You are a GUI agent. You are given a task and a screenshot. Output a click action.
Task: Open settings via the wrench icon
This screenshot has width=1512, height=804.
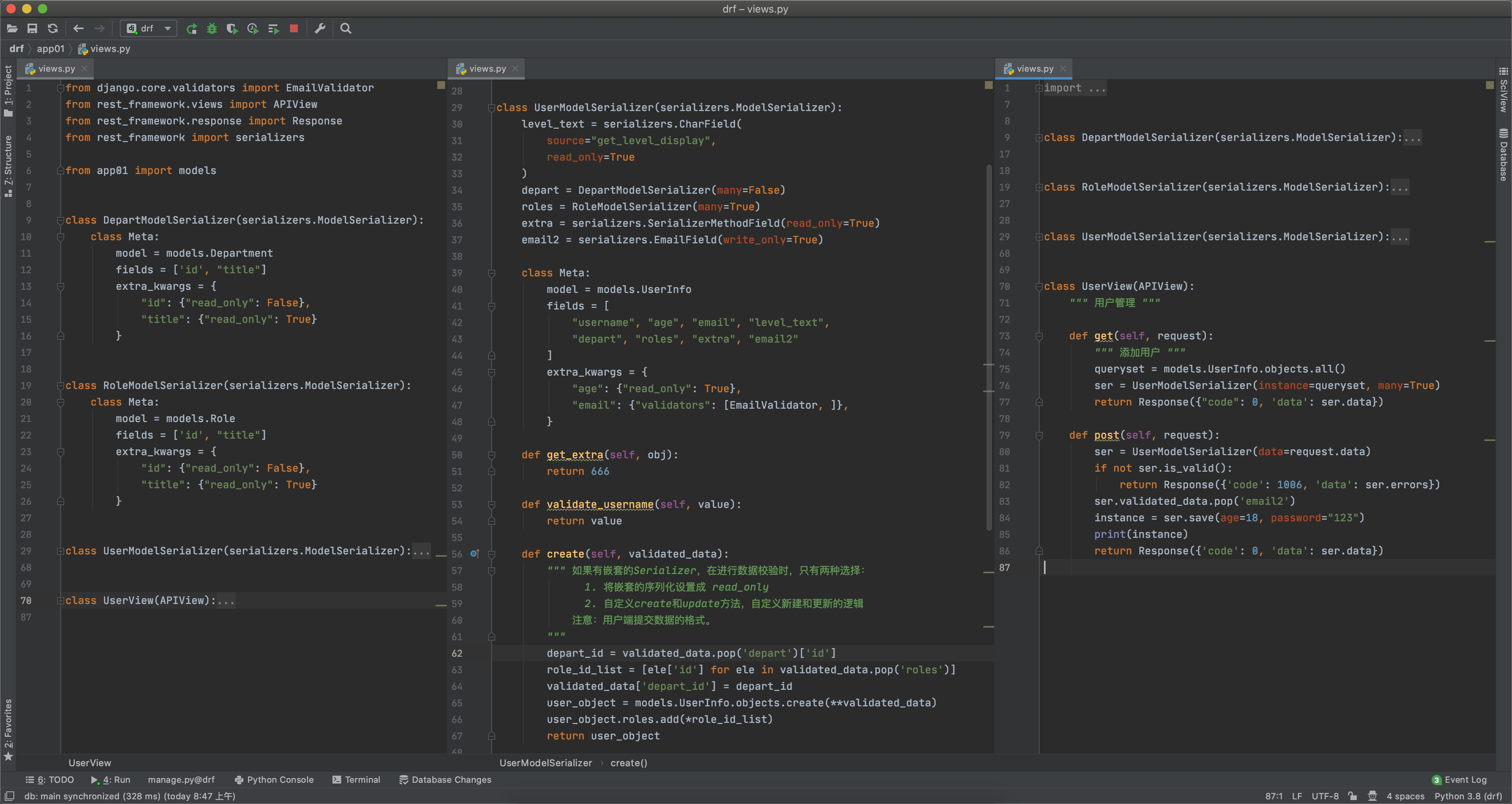pos(320,28)
